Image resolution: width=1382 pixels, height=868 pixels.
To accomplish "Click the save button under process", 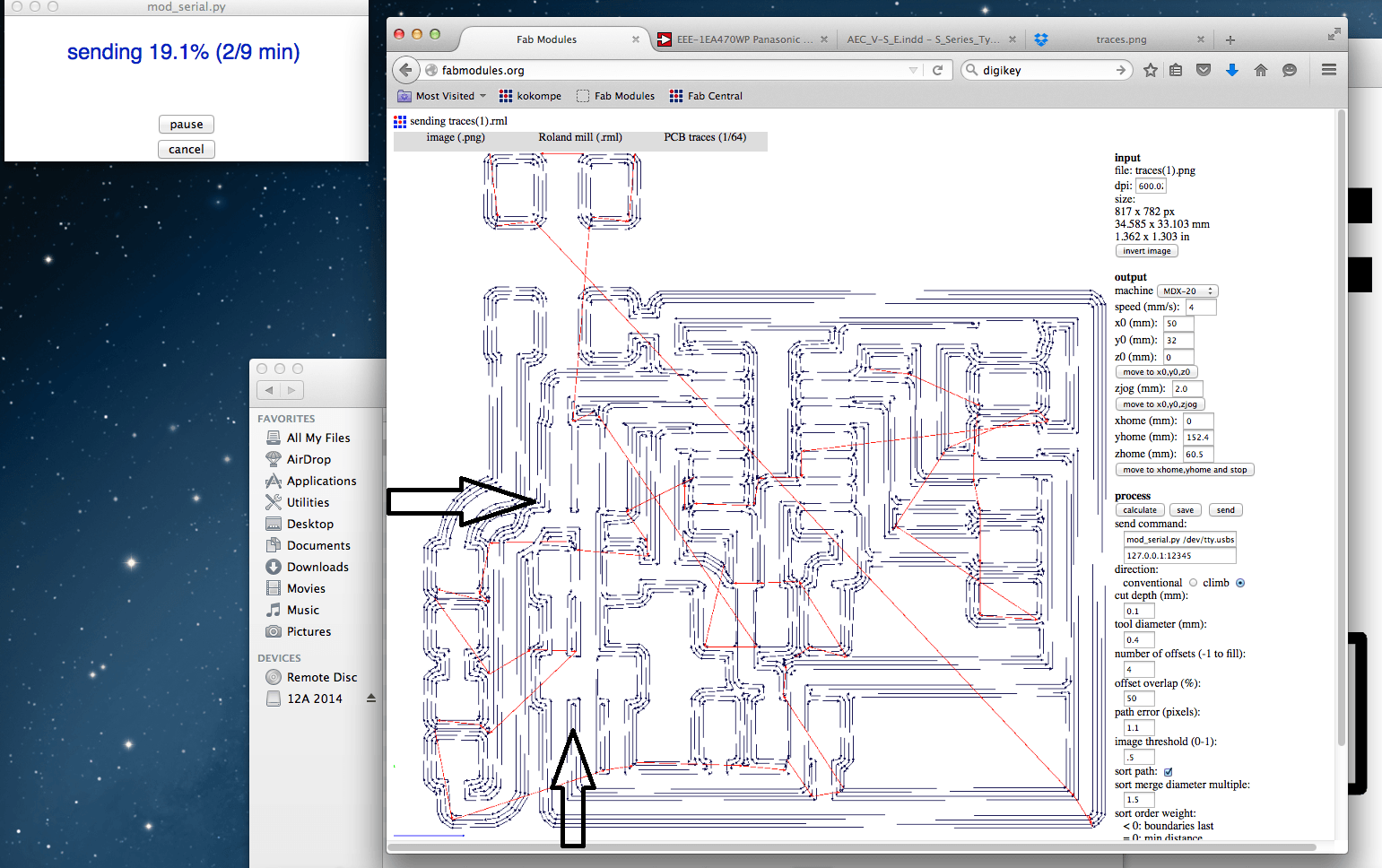I will click(1186, 510).
